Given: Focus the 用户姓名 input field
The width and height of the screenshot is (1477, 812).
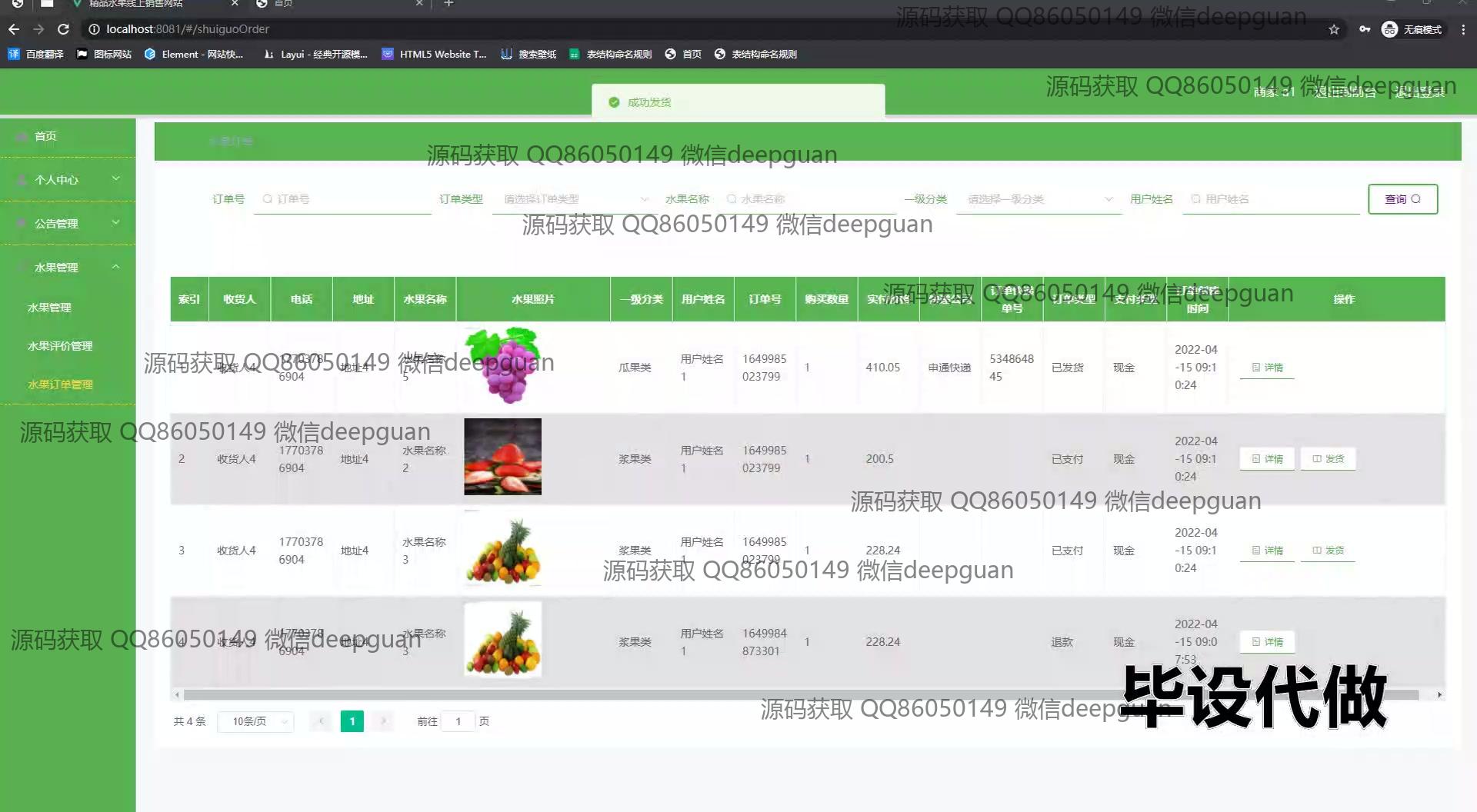Looking at the screenshot, I should (1271, 199).
